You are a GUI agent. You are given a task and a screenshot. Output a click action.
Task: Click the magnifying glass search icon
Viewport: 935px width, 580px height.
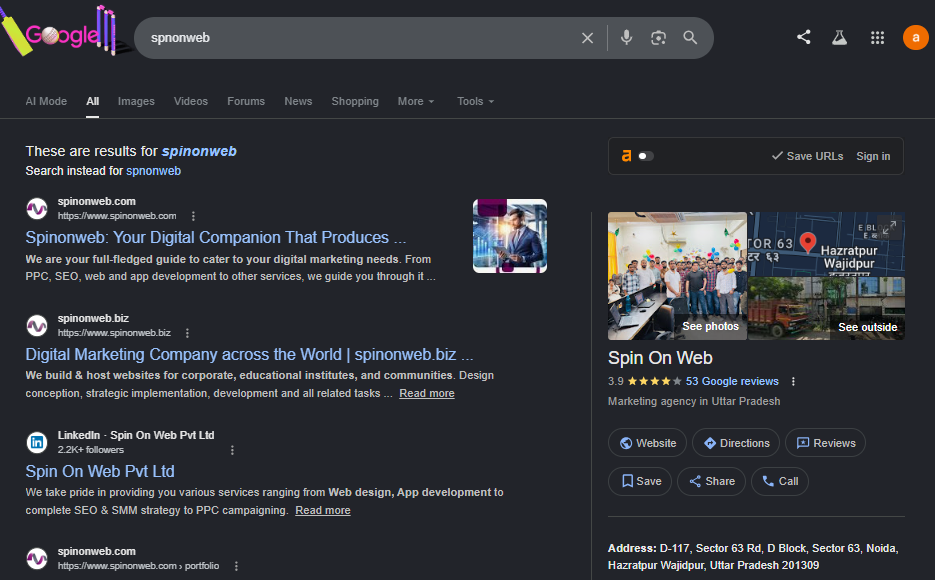[x=690, y=38]
